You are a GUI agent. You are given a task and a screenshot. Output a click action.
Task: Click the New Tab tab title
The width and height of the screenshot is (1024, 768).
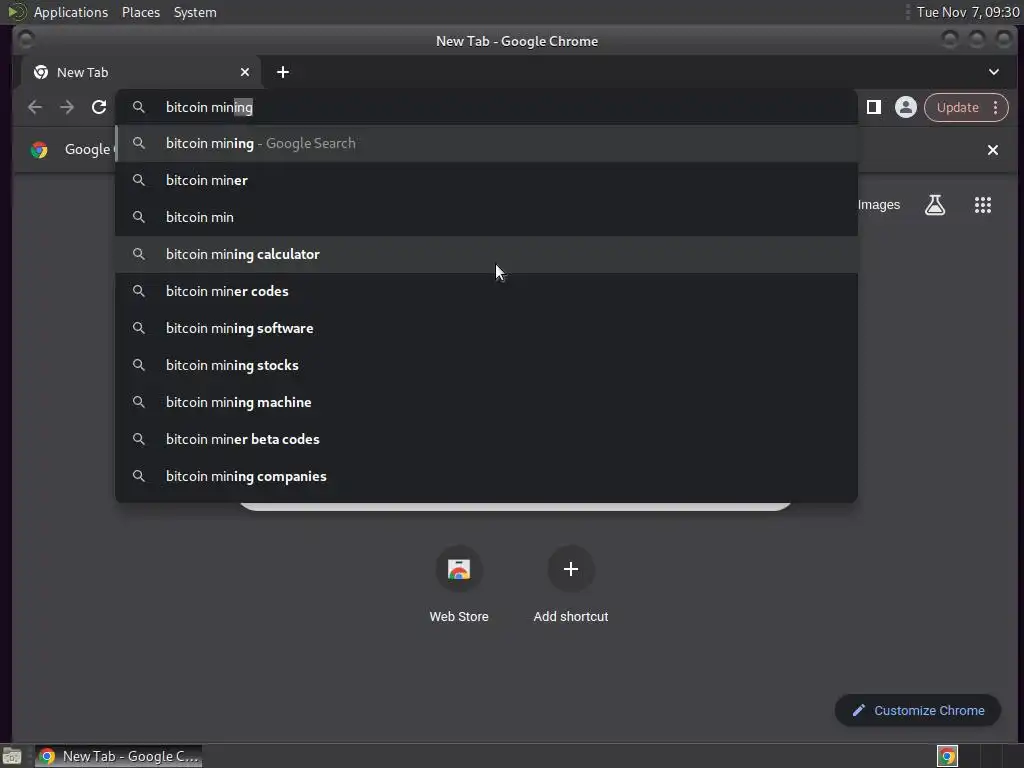(x=82, y=72)
